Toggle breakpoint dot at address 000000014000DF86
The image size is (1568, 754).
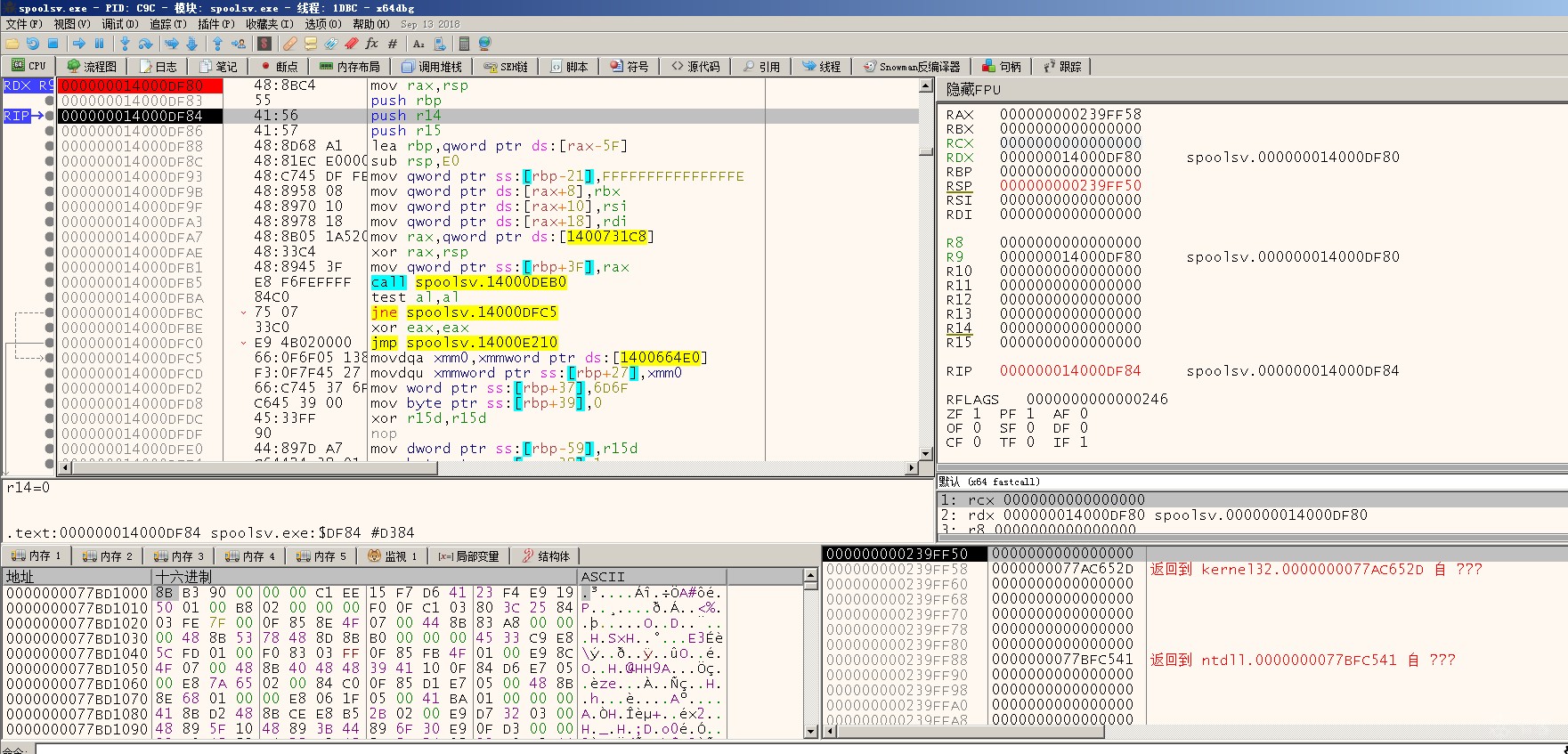pos(50,131)
